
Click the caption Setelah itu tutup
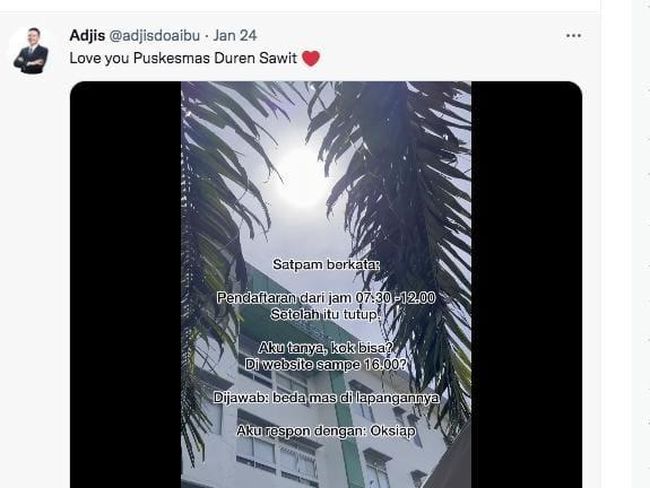325,315
